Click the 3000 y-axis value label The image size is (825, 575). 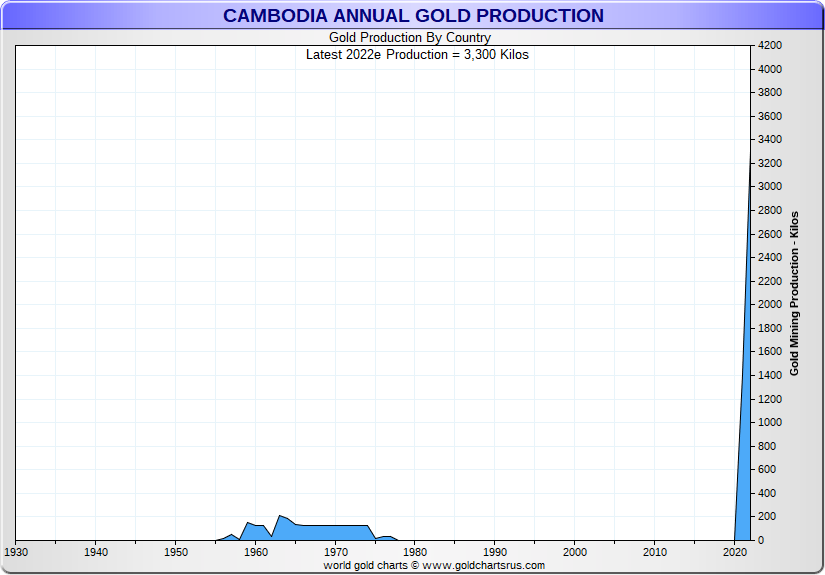tap(769, 187)
